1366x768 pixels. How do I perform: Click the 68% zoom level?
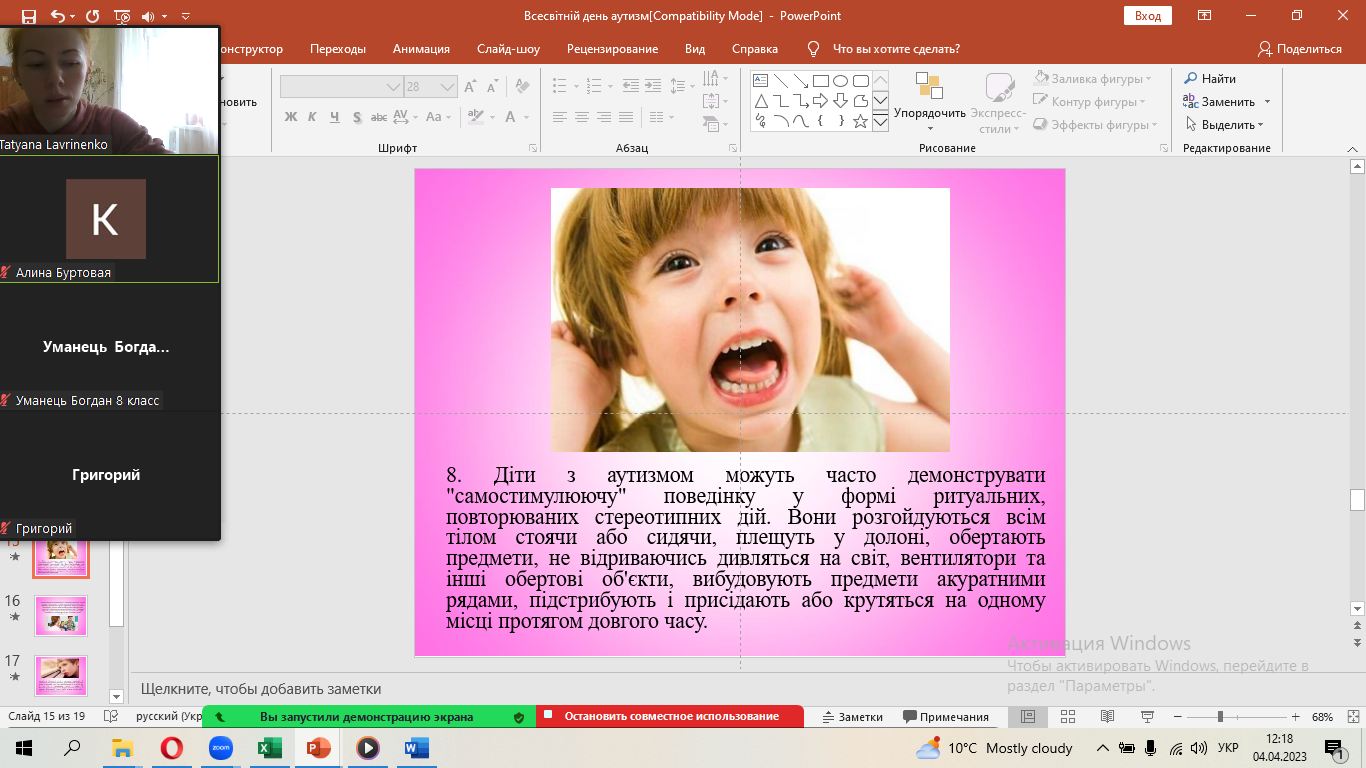[1322, 717]
